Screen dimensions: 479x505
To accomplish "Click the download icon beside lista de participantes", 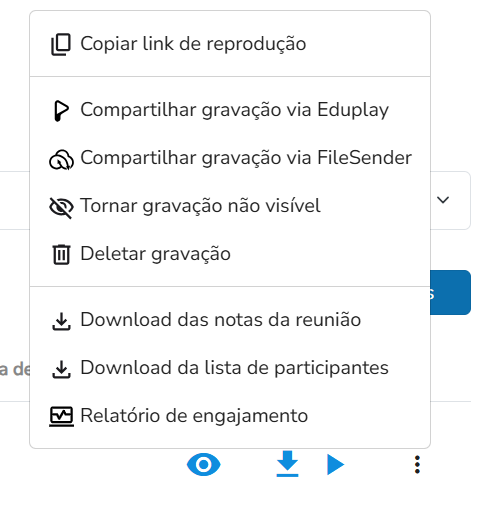I will [x=61, y=369].
